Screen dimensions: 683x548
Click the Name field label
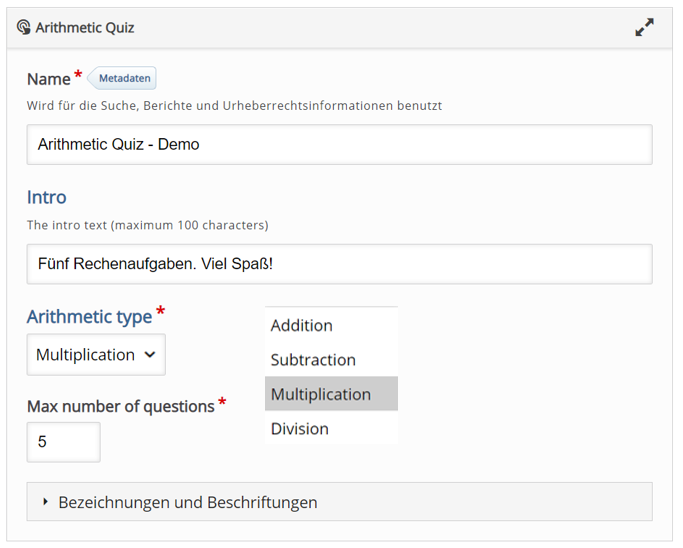pos(48,79)
